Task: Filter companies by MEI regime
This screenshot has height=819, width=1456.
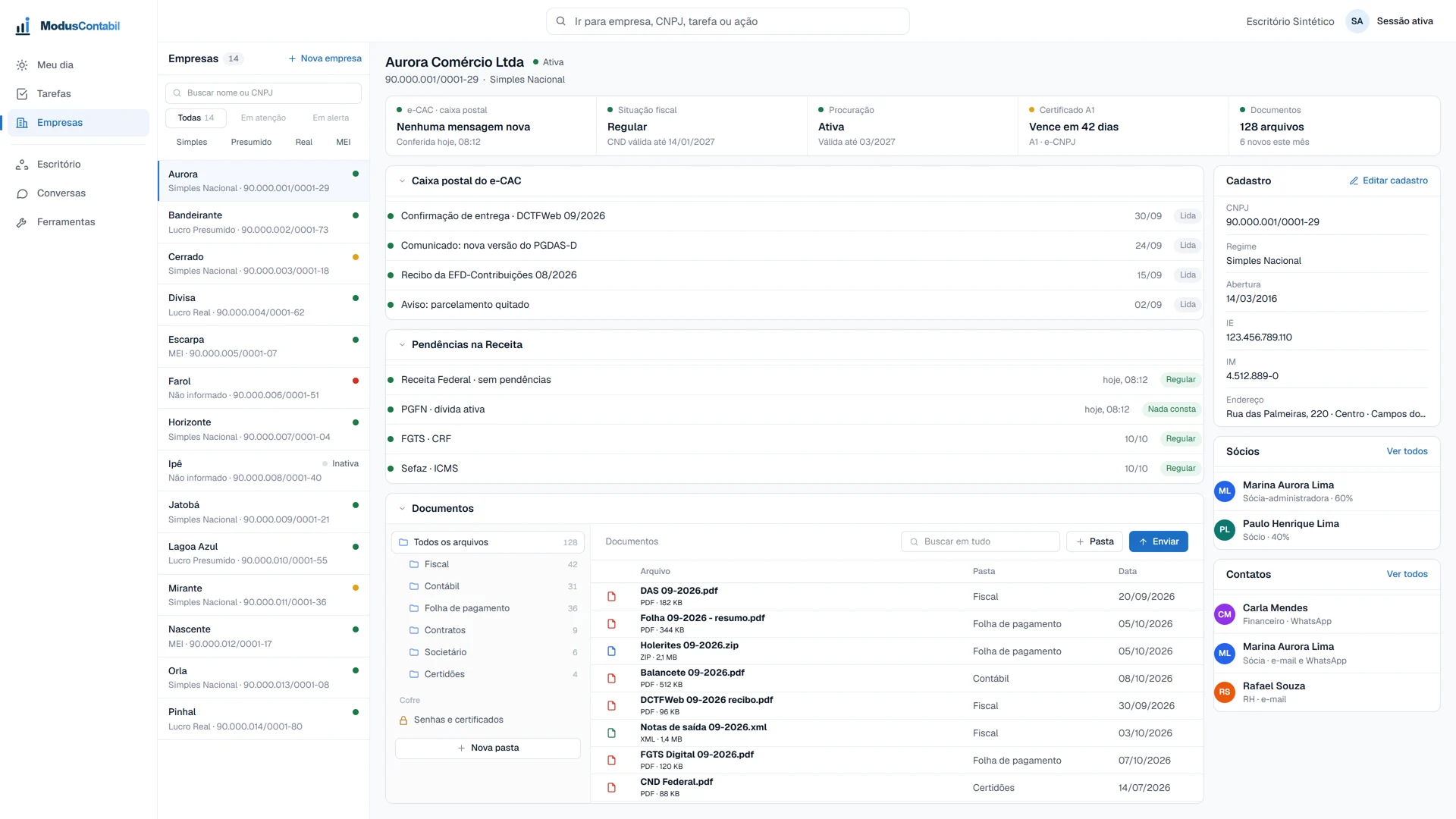Action: coord(344,143)
